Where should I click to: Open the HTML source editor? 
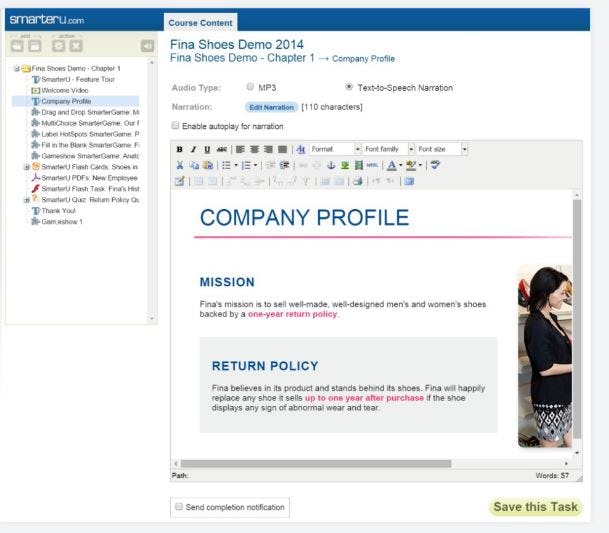[372, 165]
